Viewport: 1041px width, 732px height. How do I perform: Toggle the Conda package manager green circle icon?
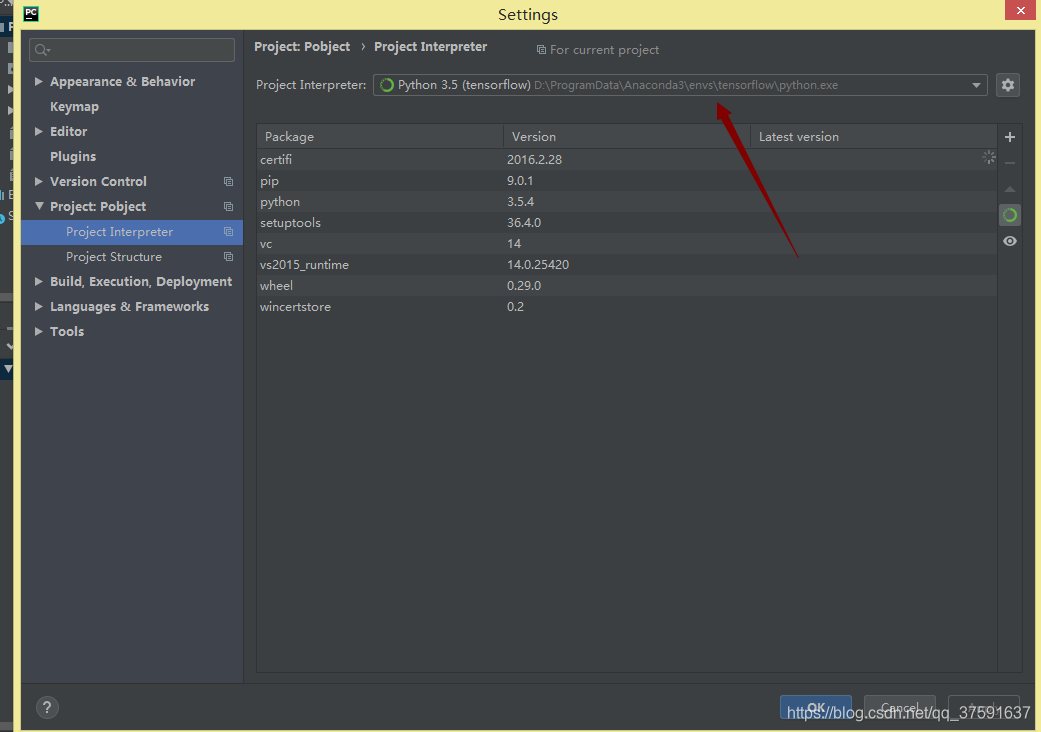1009,215
